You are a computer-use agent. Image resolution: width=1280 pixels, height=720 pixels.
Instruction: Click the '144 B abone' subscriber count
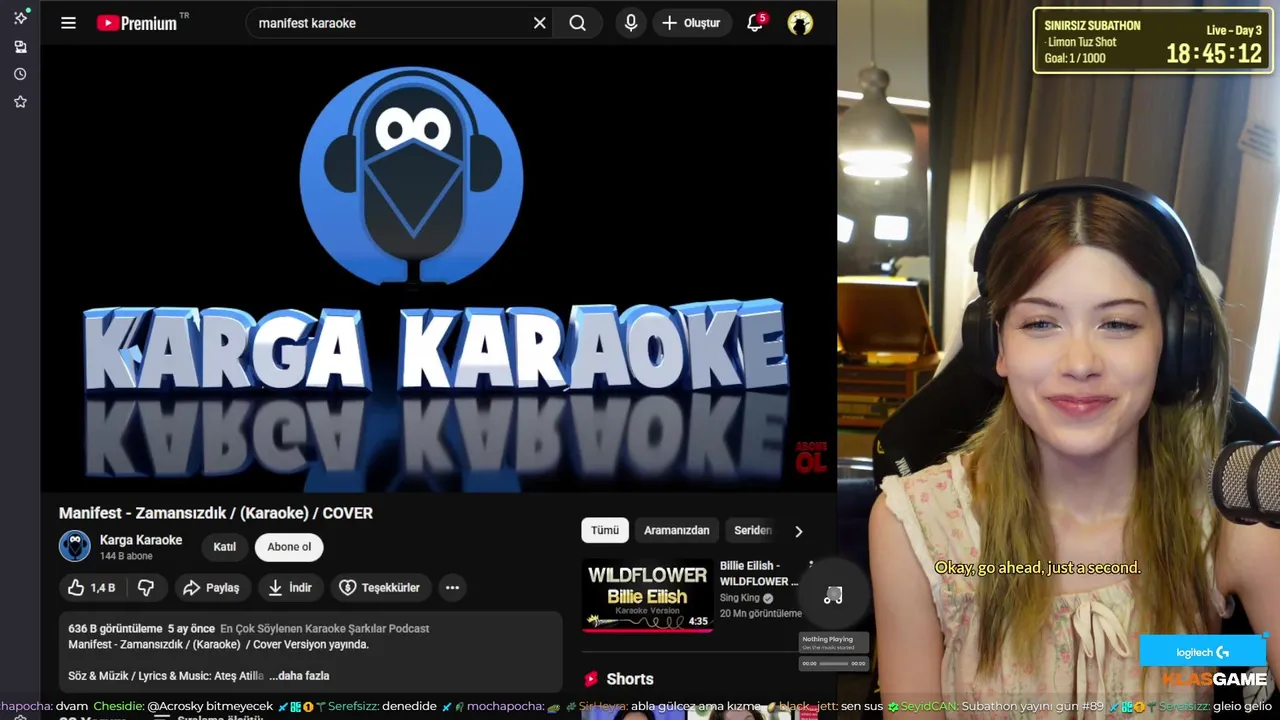pyautogui.click(x=126, y=556)
